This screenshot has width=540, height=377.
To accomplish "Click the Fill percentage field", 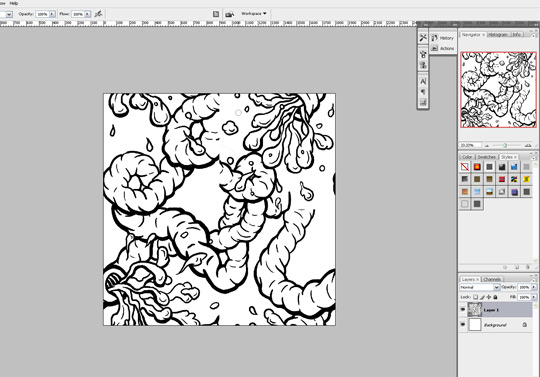I will (x=524, y=297).
